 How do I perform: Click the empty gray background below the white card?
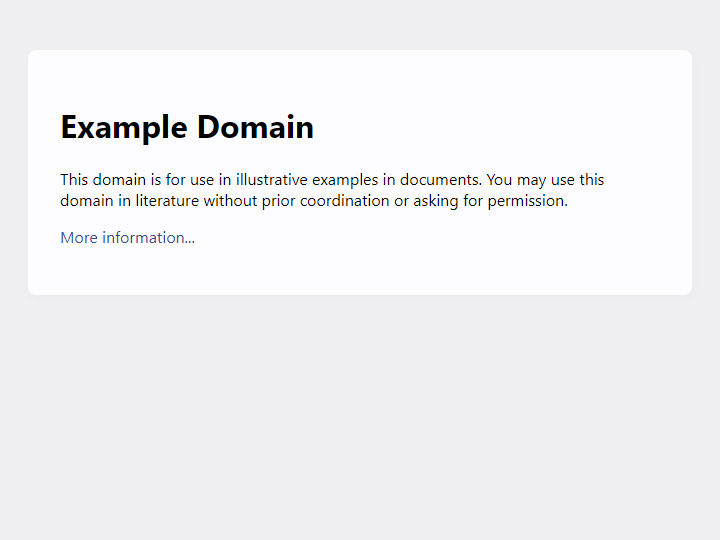(360, 420)
